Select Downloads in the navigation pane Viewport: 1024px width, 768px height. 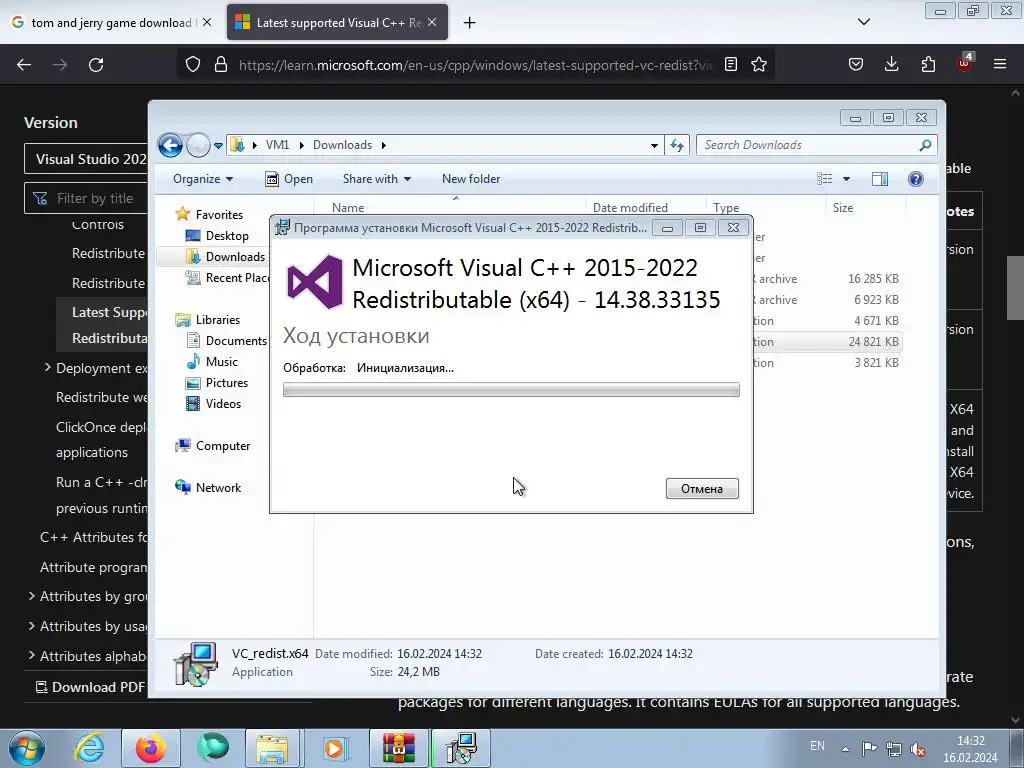click(235, 257)
